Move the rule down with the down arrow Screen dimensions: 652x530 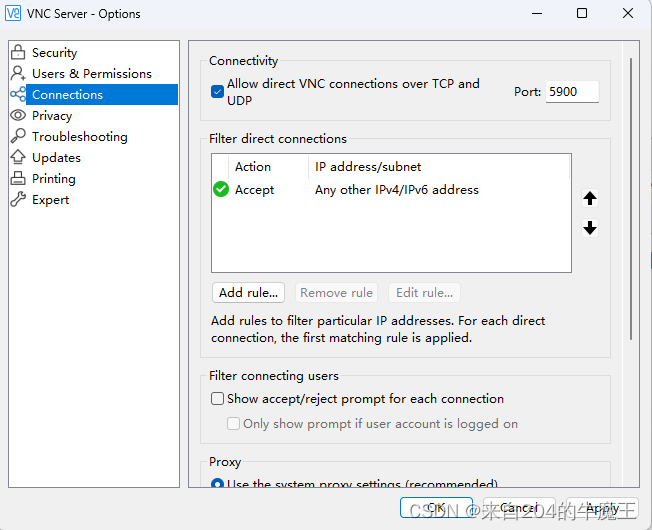coord(590,228)
